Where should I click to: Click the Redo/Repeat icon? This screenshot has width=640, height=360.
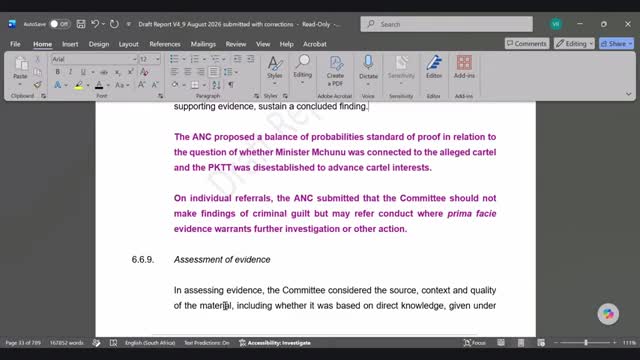tap(114, 24)
